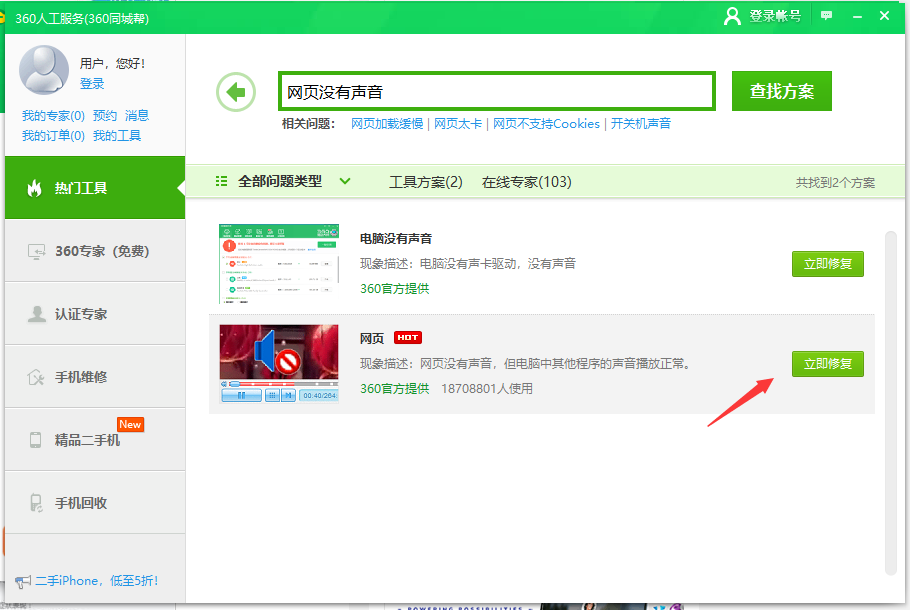
Task: Open 我的订单(0) link
Action: [53, 136]
